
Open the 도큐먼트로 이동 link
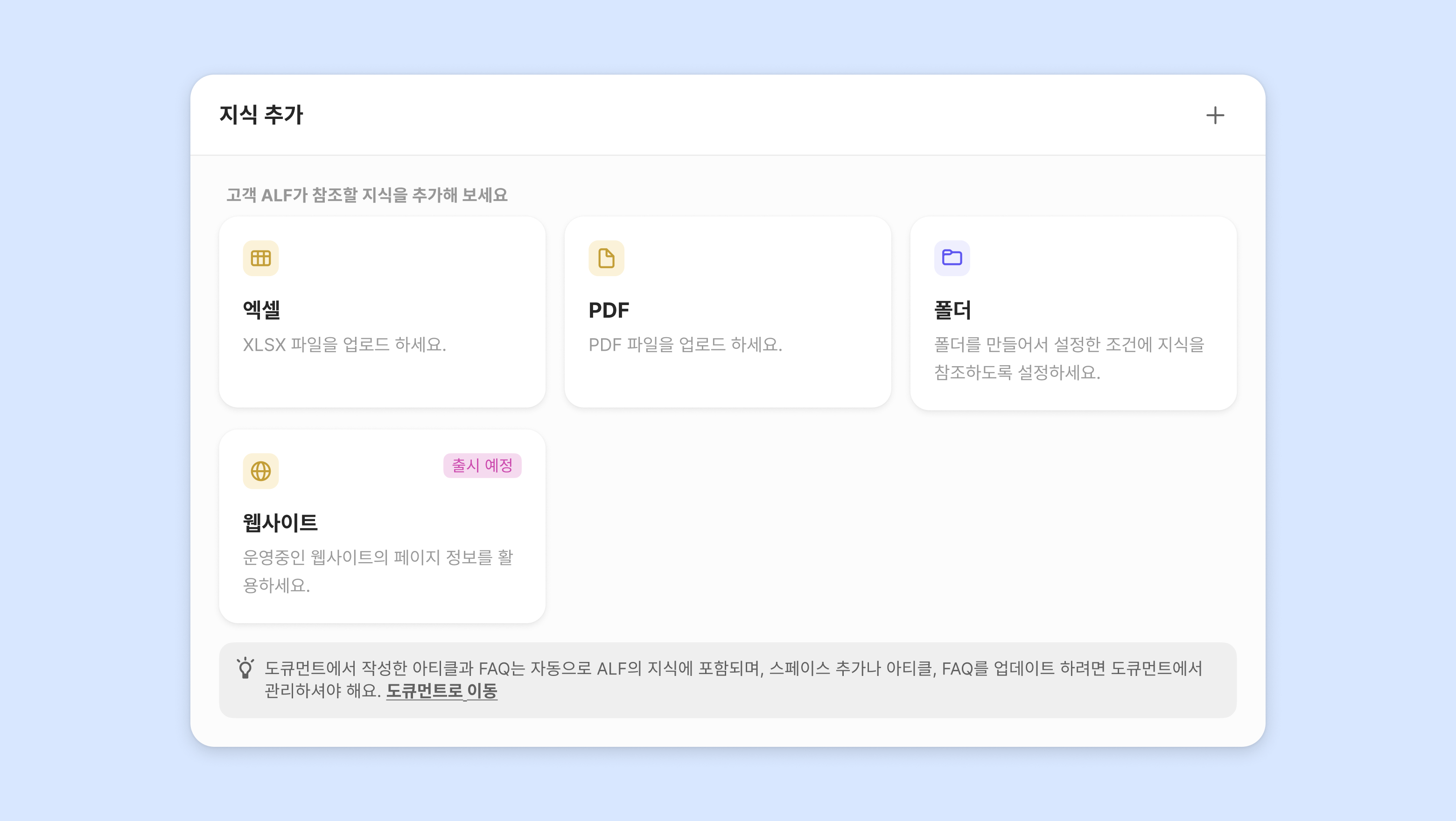[441, 690]
